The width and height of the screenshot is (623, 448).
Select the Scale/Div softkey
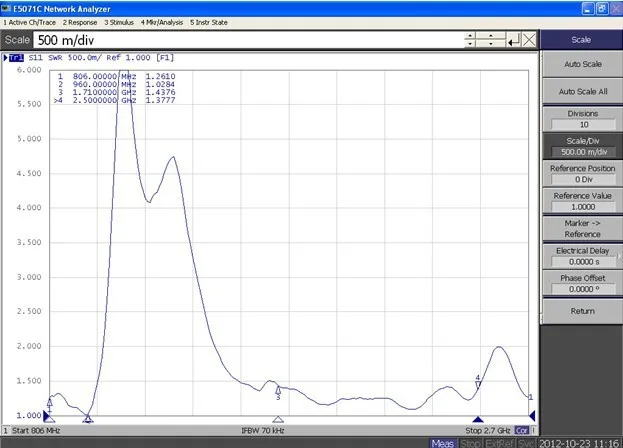pyautogui.click(x=582, y=147)
